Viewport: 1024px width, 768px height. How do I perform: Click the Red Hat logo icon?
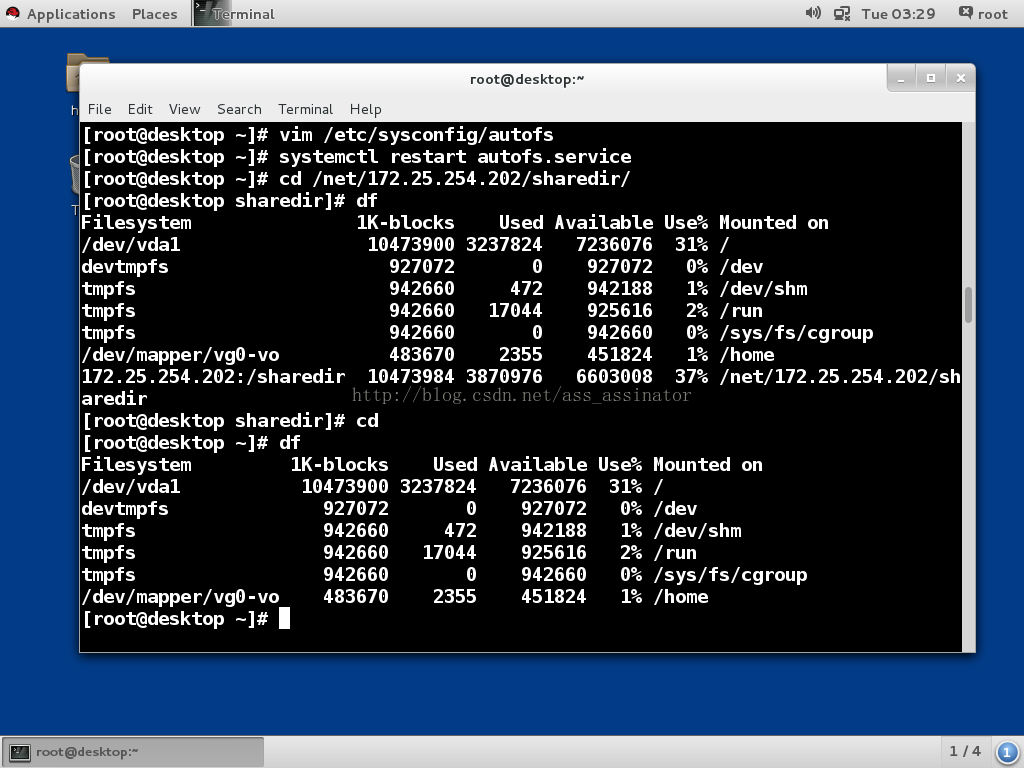pos(12,14)
